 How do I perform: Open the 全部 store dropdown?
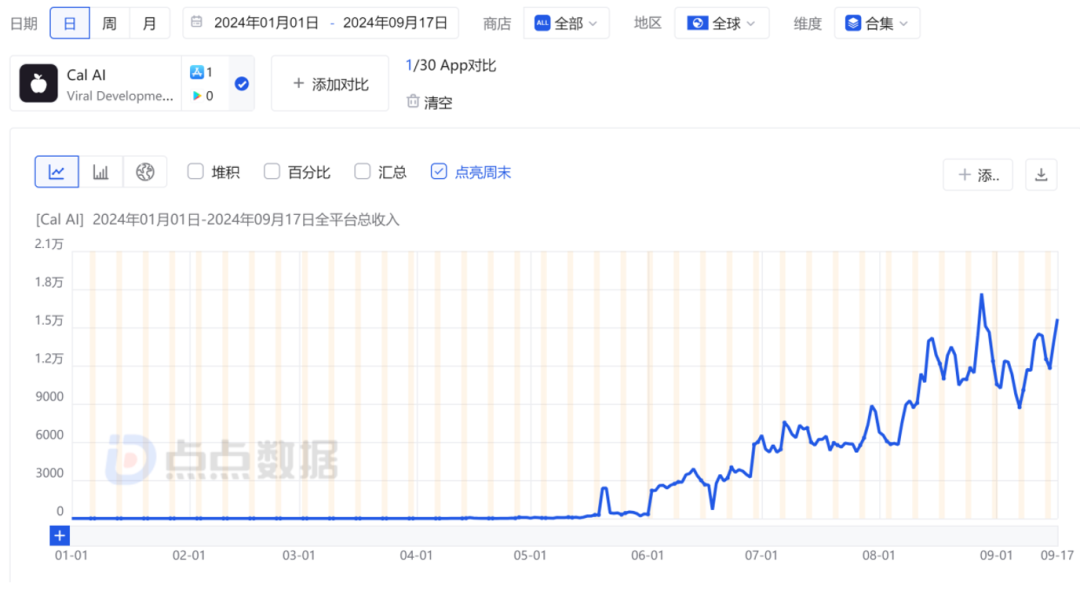coord(567,22)
